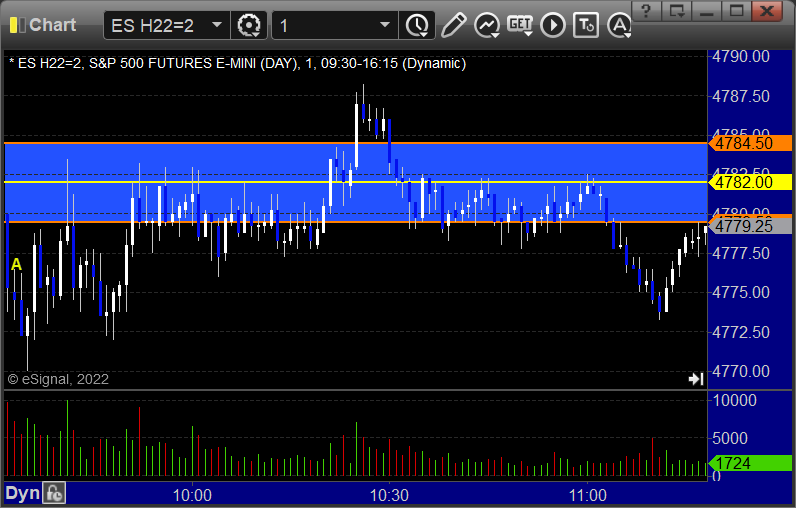
Task: Open the window help question mark
Action: [x=646, y=11]
